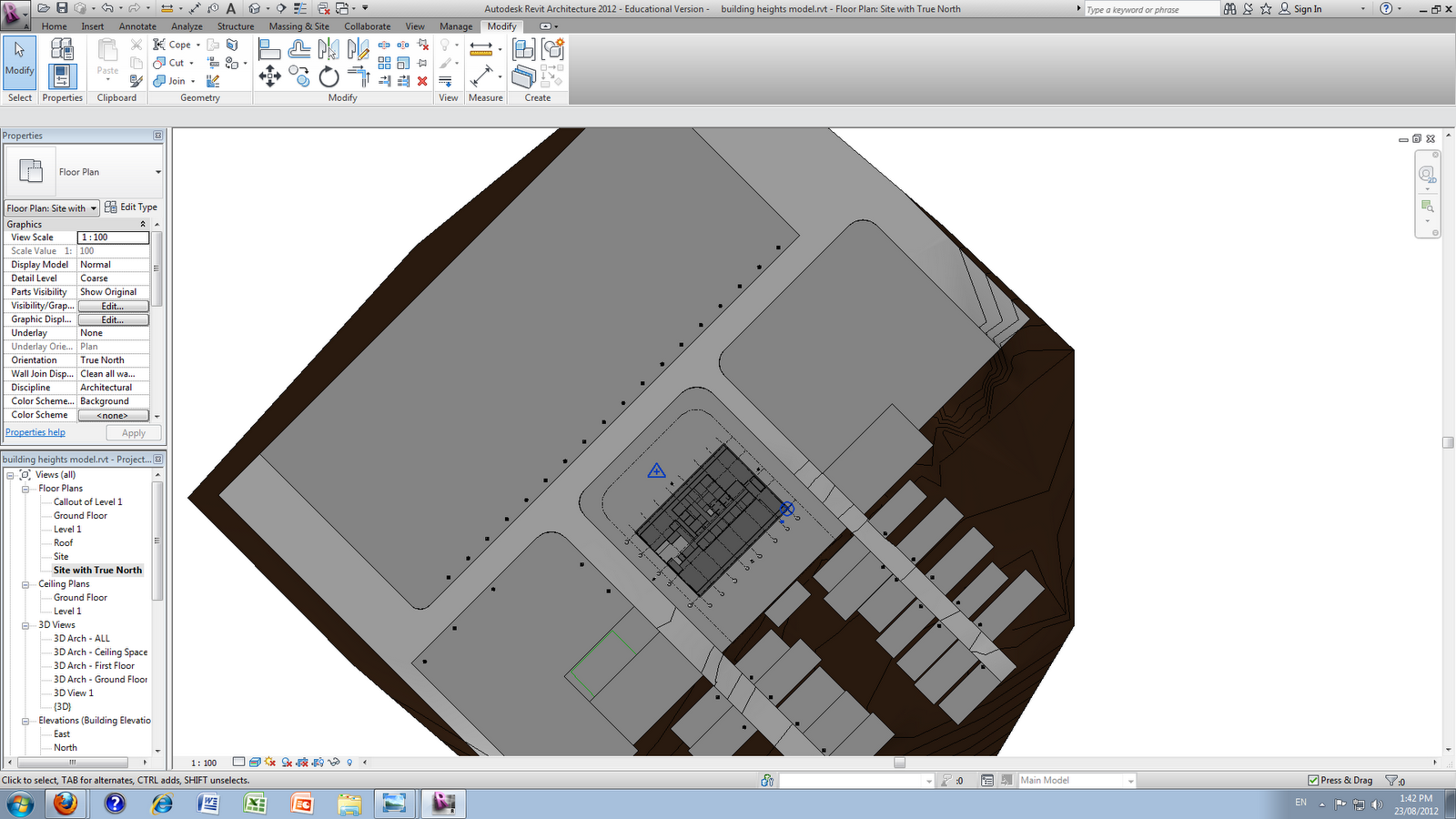1456x819 pixels.
Task: Switch to the Massing & Site ribbon tab
Action: coord(298,26)
